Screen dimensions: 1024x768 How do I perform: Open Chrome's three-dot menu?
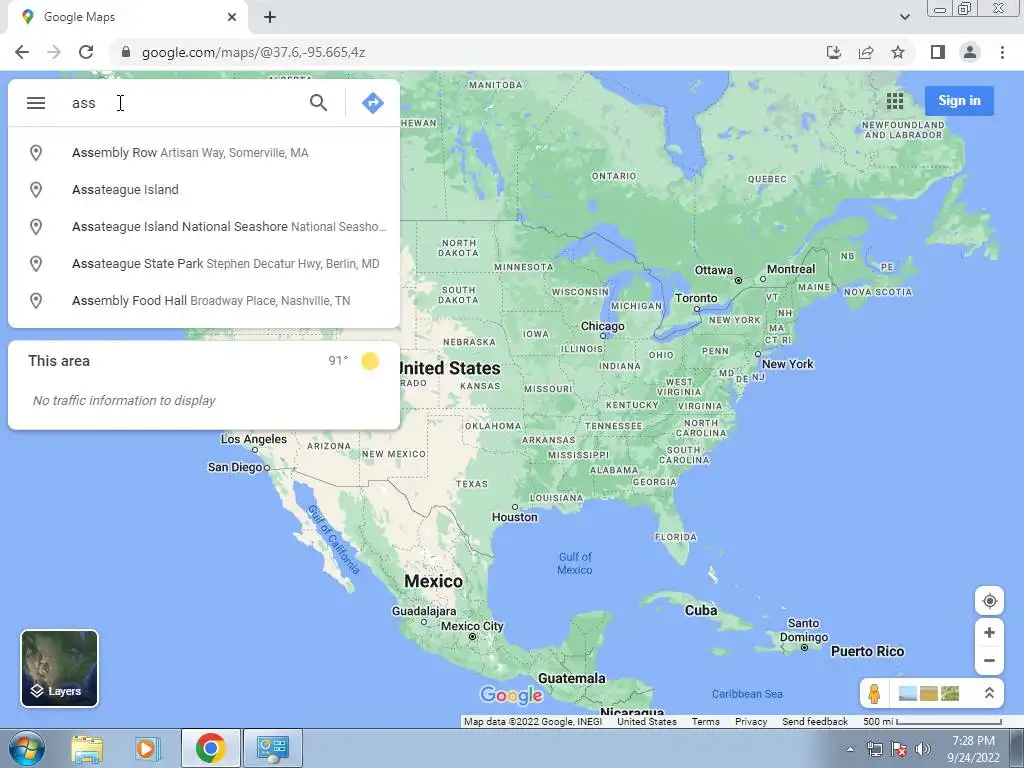[1002, 52]
